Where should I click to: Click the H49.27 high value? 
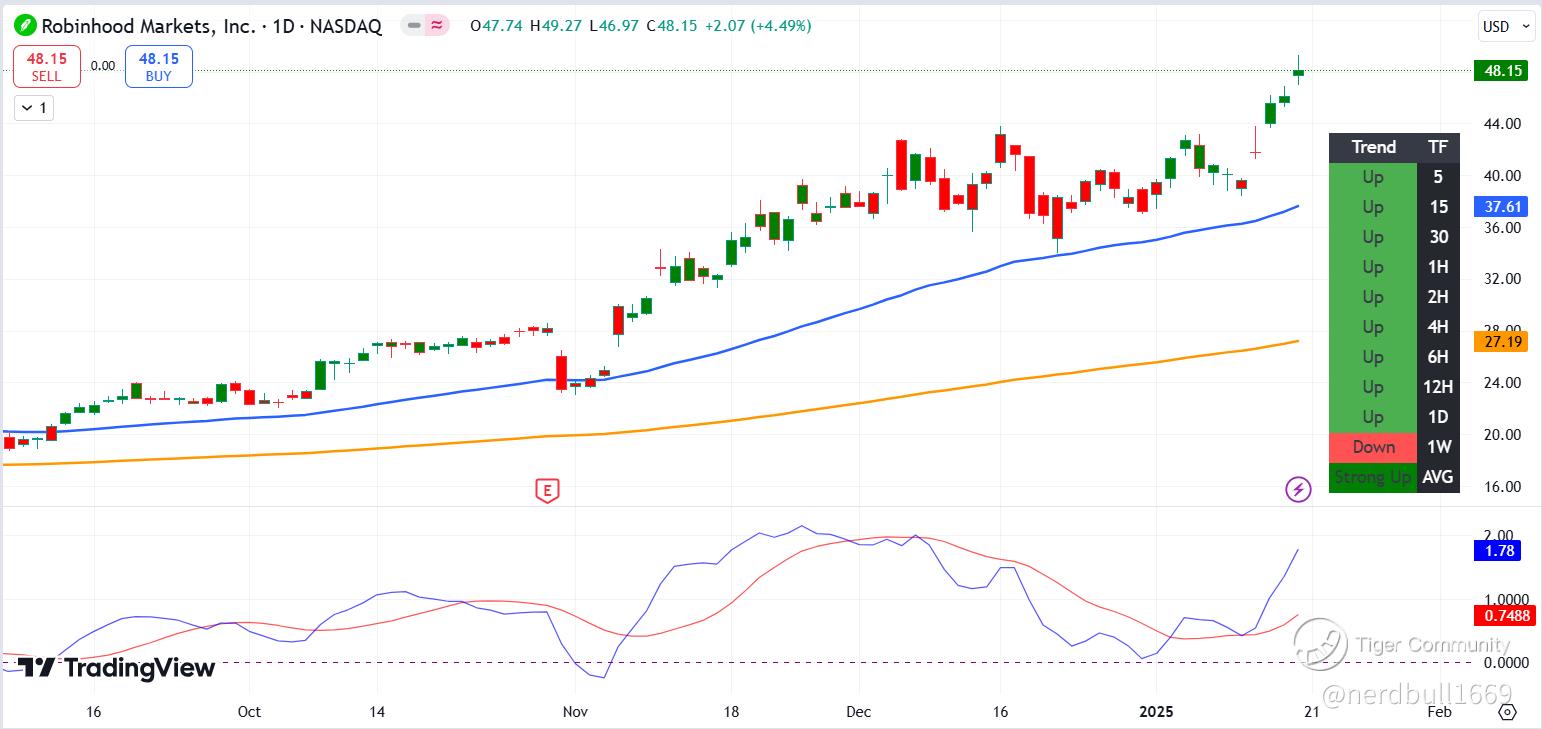tap(557, 26)
